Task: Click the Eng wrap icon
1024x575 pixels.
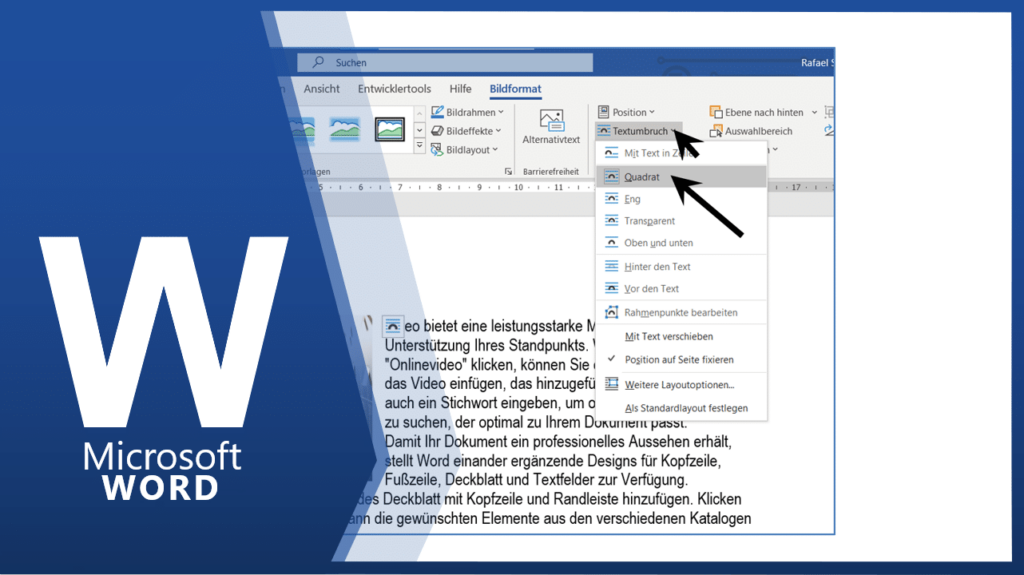Action: tap(611, 199)
